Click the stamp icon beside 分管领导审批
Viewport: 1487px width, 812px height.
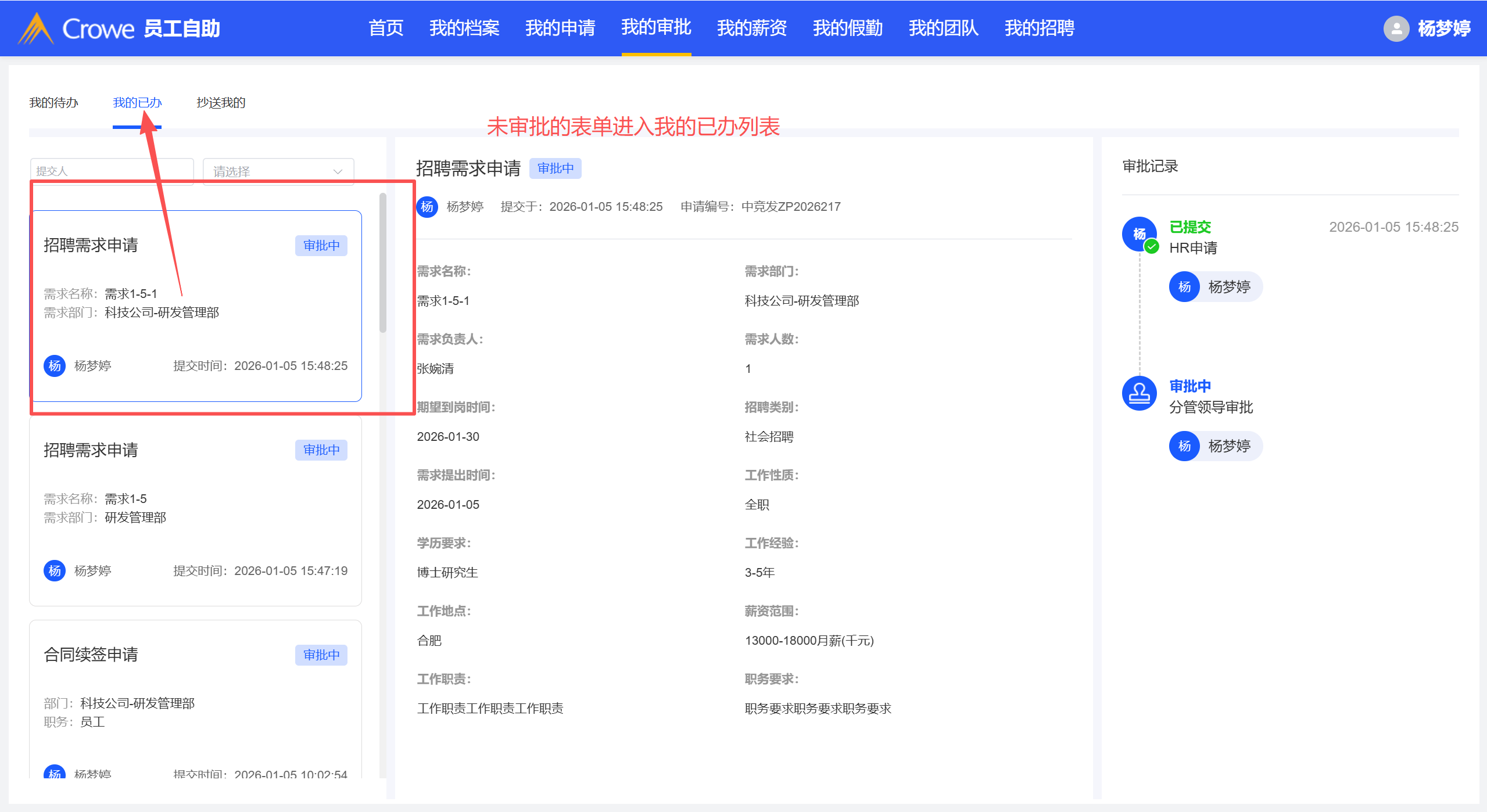click(x=1139, y=394)
